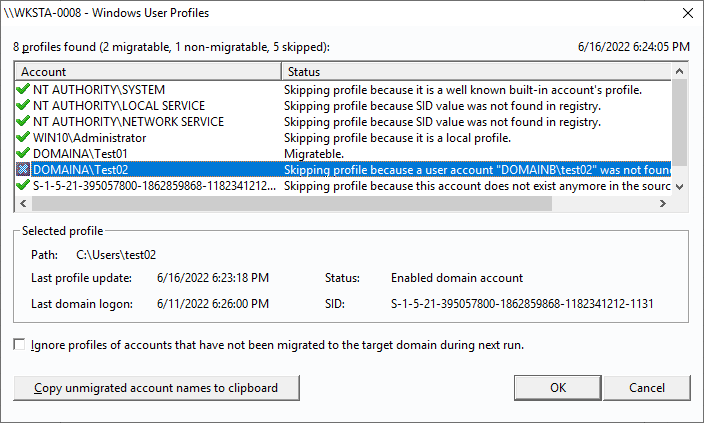The height and width of the screenshot is (423, 704).
Task: Click green checkmark icon beside WIN10\Administrator
Action: point(23,137)
